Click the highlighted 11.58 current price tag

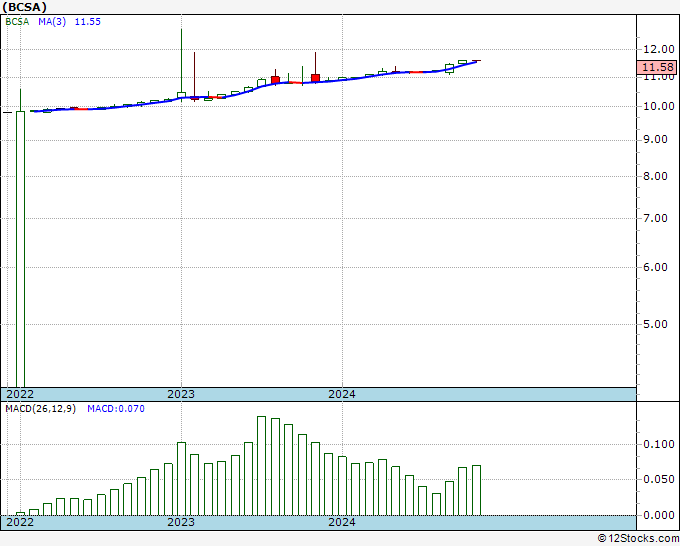(x=655, y=69)
